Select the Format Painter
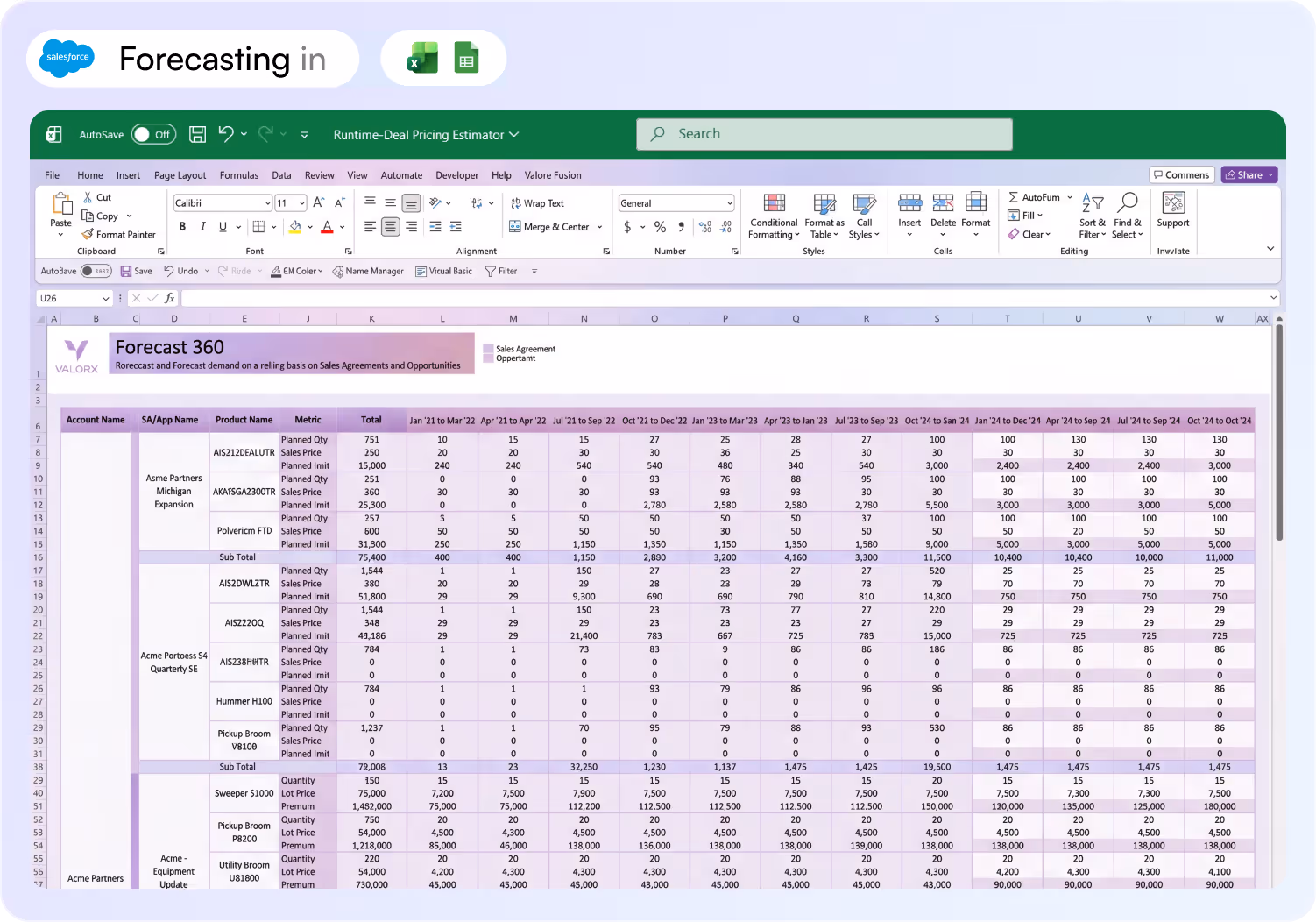Screen dimensions: 1316x922 pyautogui.click(x=119, y=234)
